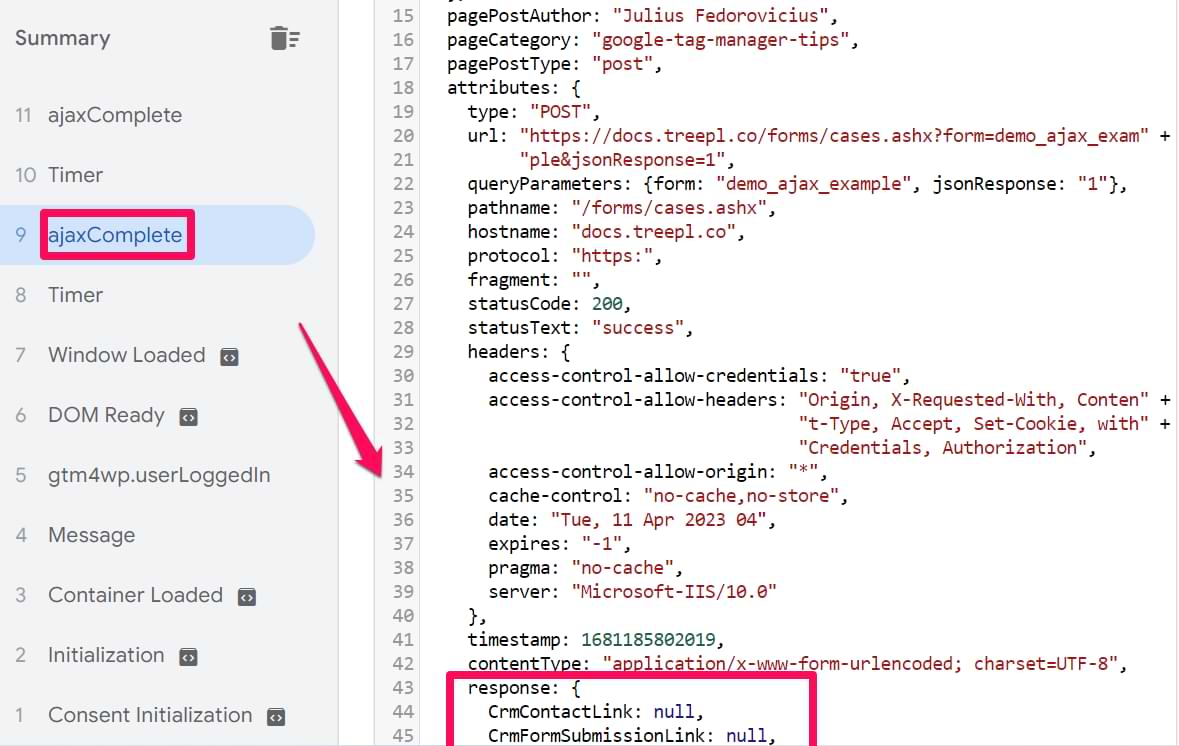Open event 11 ajaxComplete
The height and width of the screenshot is (746, 1179).
115,115
